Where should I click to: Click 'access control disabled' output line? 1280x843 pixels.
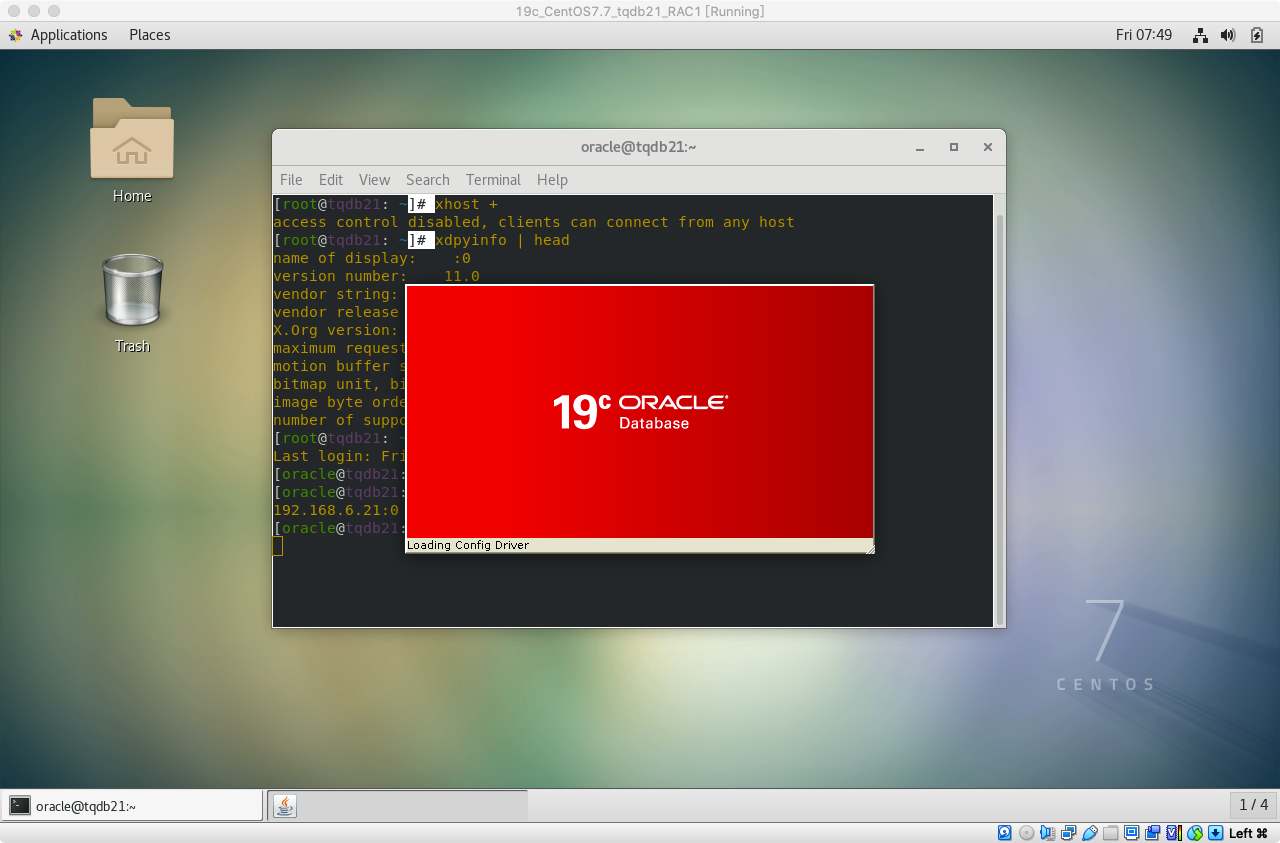534,222
